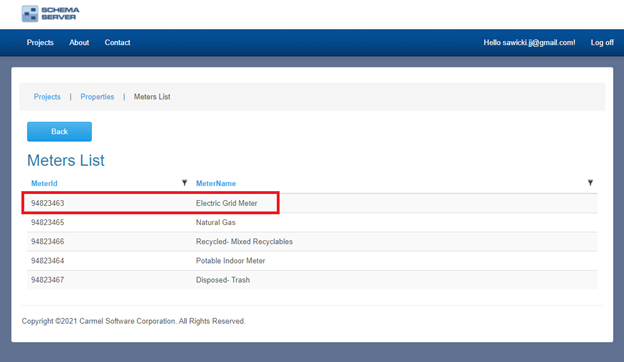Open the MeterId column filter icon
624x362 pixels.
click(x=184, y=183)
